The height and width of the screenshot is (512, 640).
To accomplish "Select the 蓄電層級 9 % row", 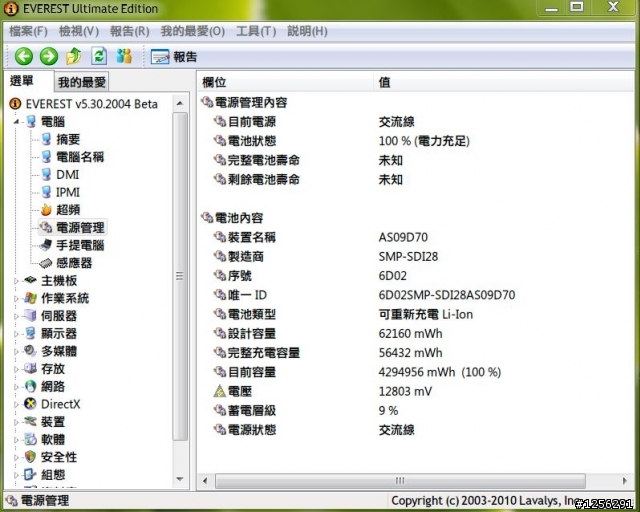I will tap(416, 410).
